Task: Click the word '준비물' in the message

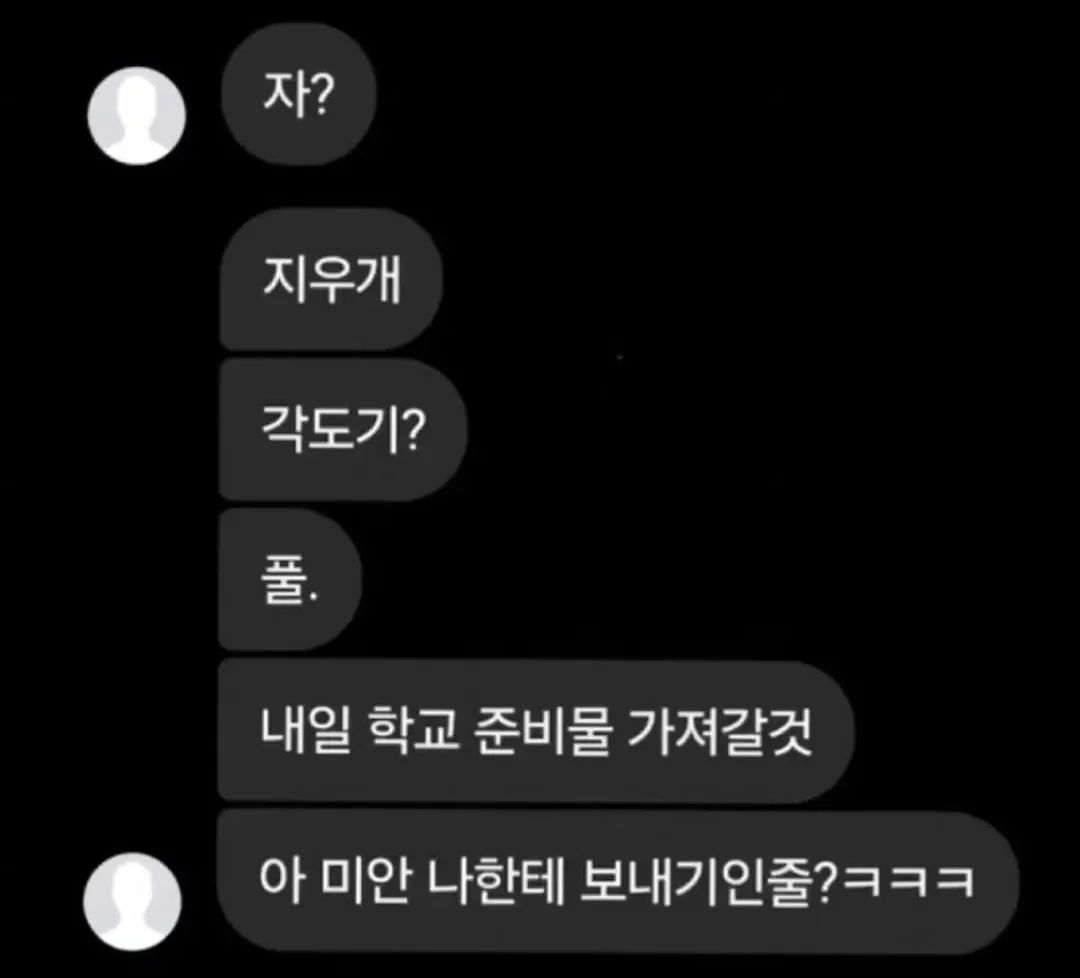Action: (543, 731)
